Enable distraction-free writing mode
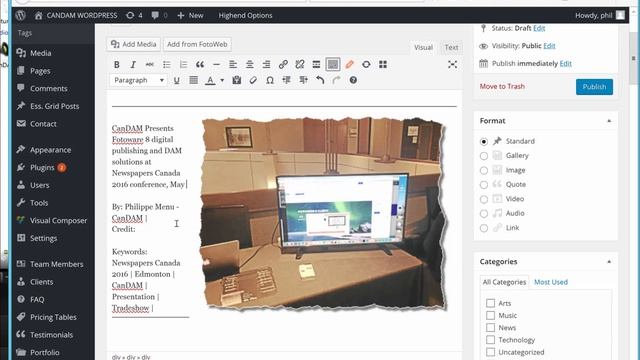Screen dimensions: 640x360 point(452,64)
